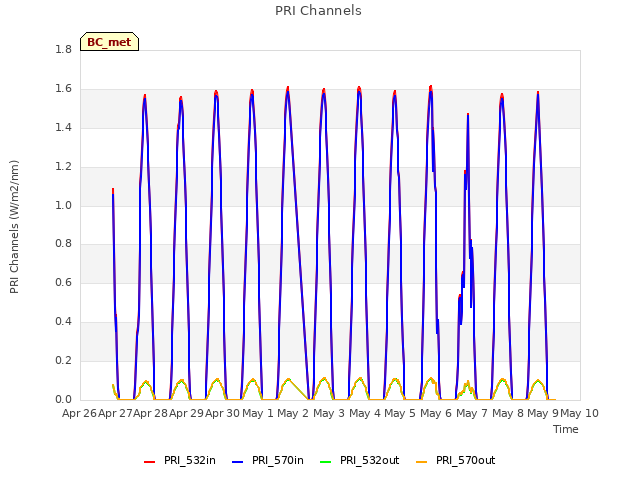Click the Time x-axis title
Image resolution: width=640 pixels, height=480 pixels.
coord(566,429)
